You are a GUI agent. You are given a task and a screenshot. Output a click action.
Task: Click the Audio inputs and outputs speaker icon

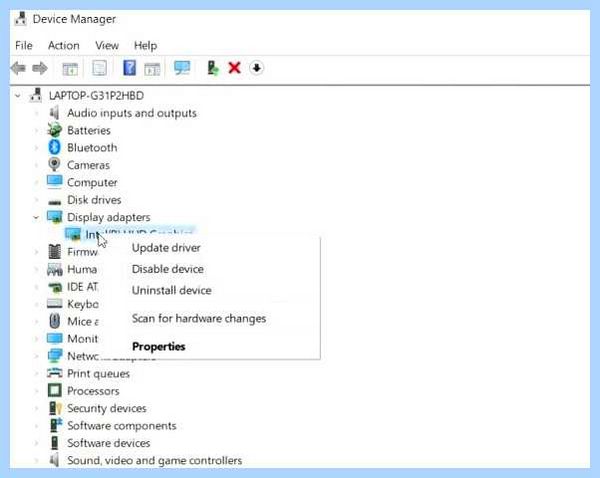pyautogui.click(x=54, y=113)
